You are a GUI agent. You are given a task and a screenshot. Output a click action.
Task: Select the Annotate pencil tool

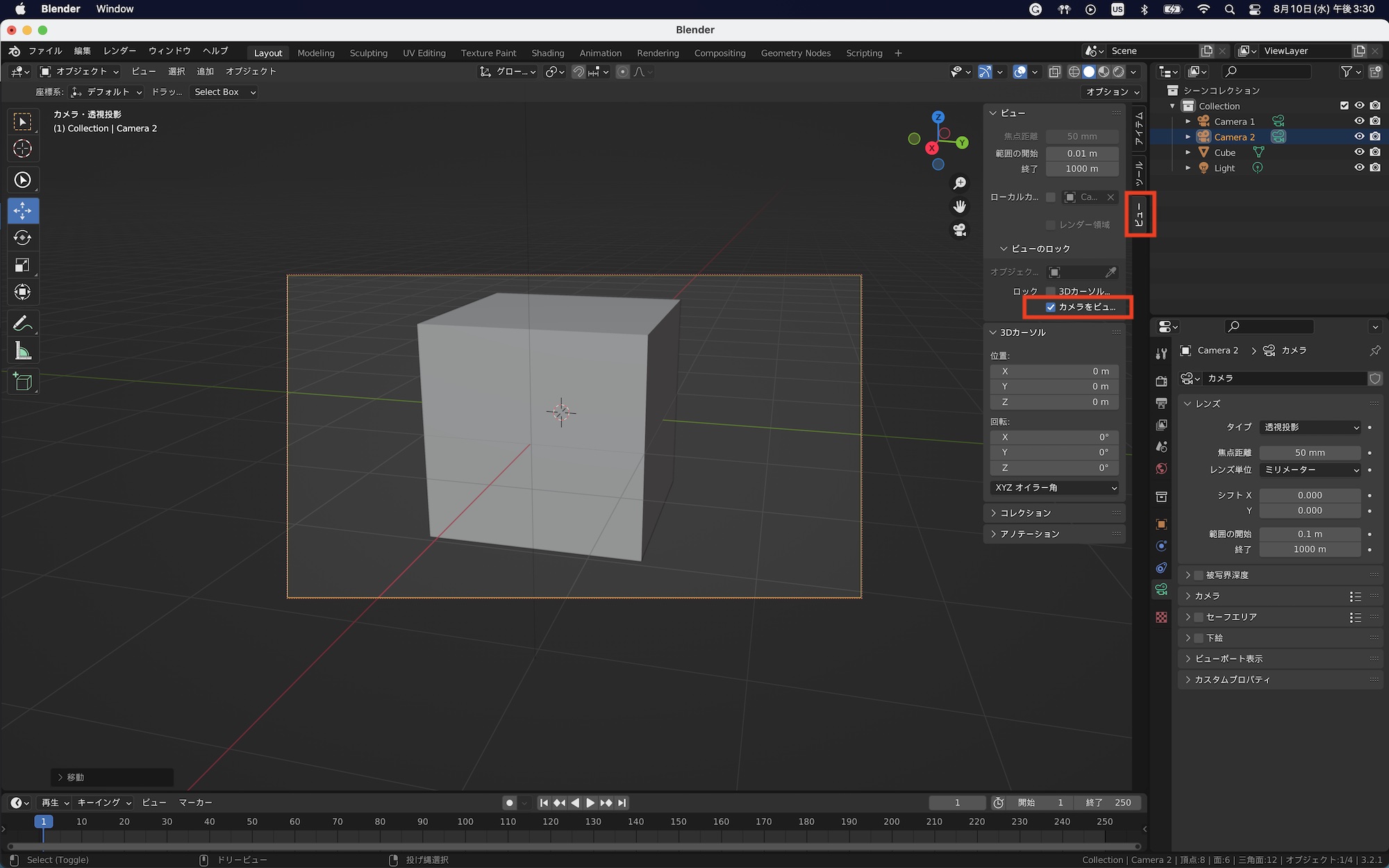(x=22, y=323)
